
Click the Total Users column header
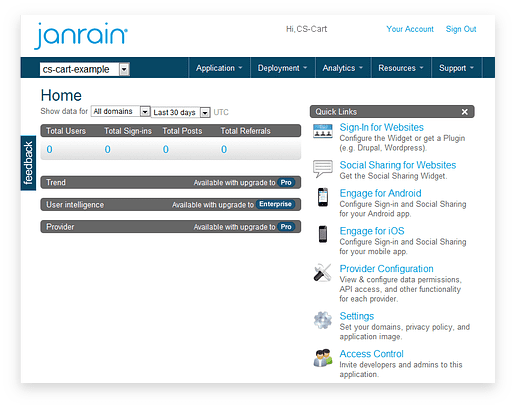pyautogui.click(x=66, y=131)
